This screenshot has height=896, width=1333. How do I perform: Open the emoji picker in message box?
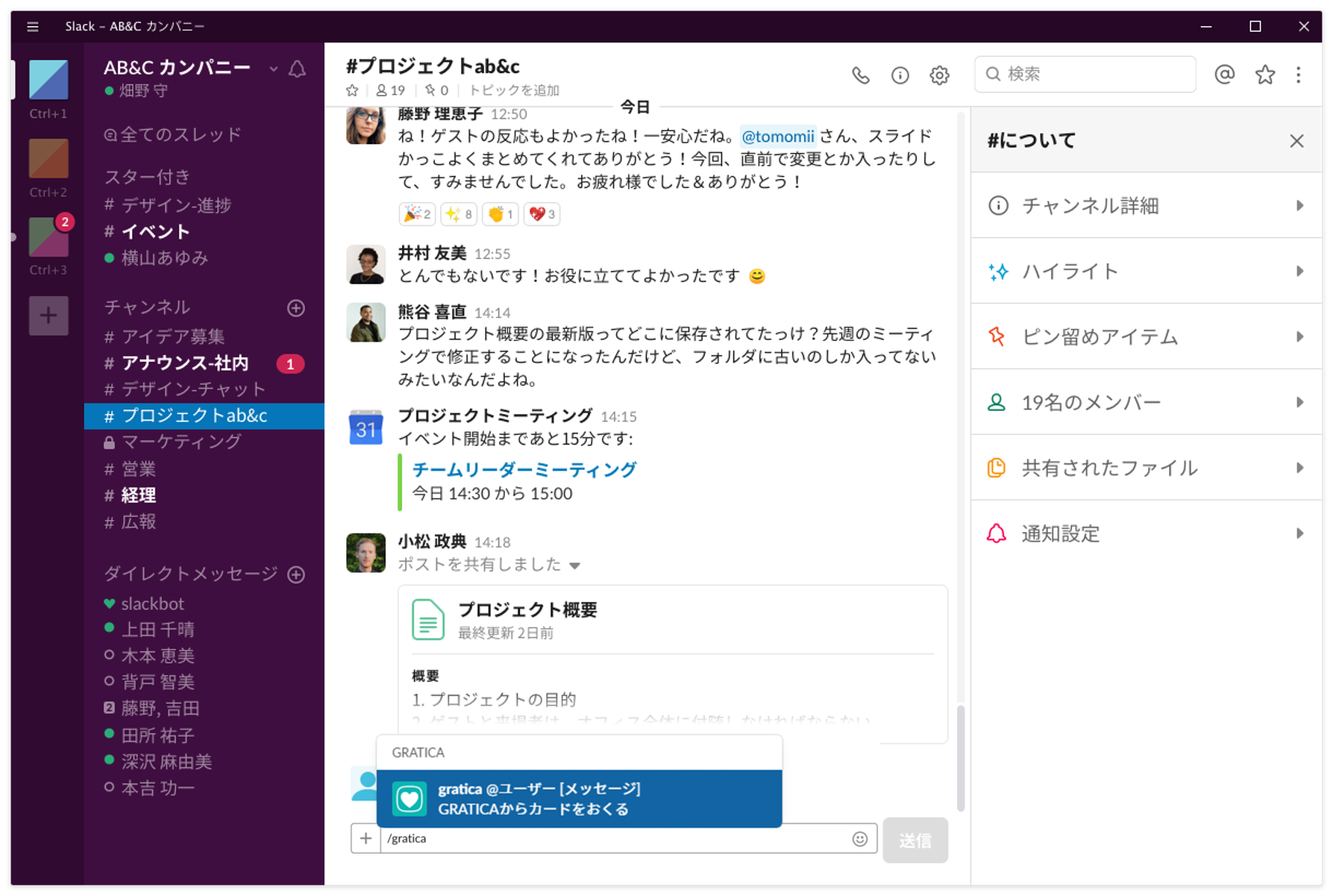860,839
